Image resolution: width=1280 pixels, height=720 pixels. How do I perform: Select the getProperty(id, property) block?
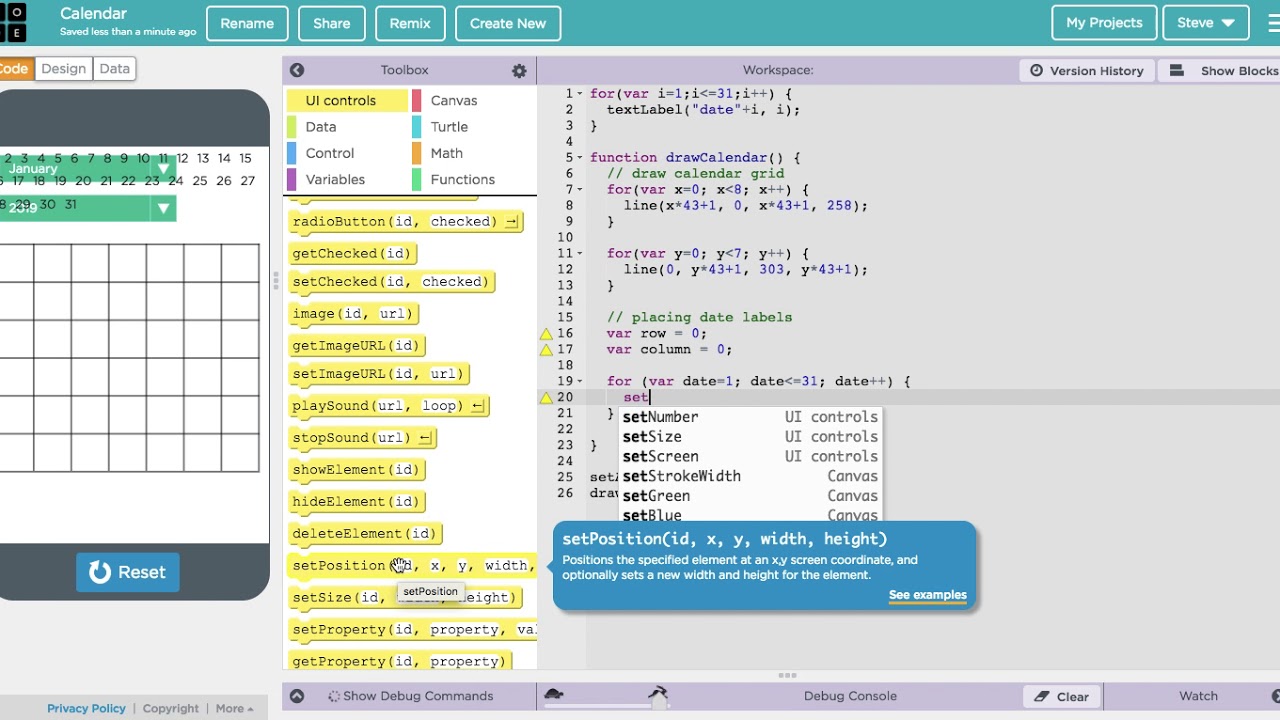[x=399, y=662]
